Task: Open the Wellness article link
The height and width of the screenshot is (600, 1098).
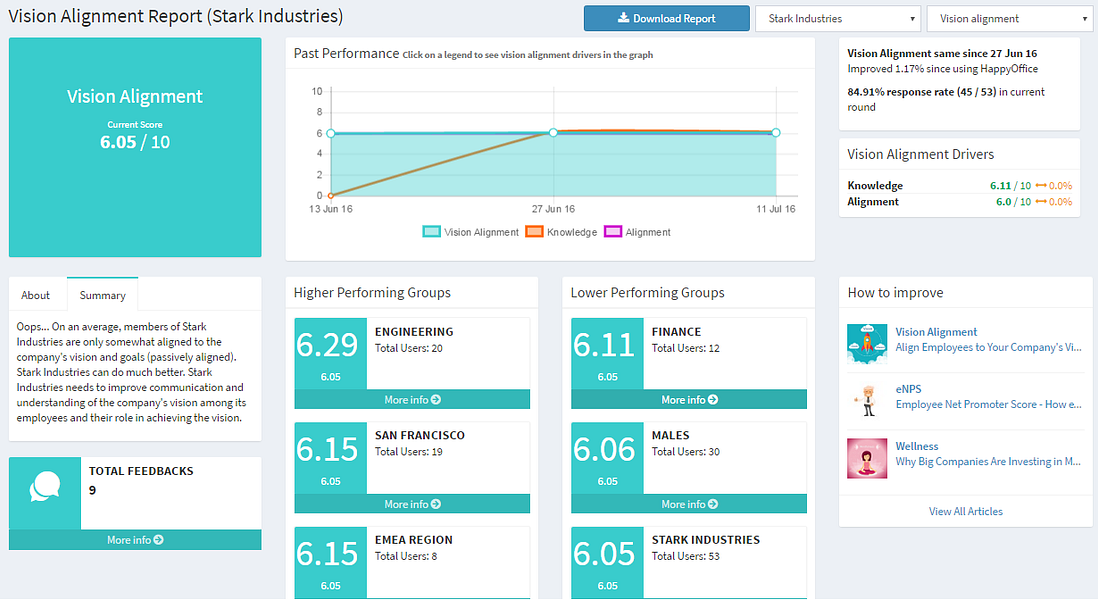Action: pos(917,447)
